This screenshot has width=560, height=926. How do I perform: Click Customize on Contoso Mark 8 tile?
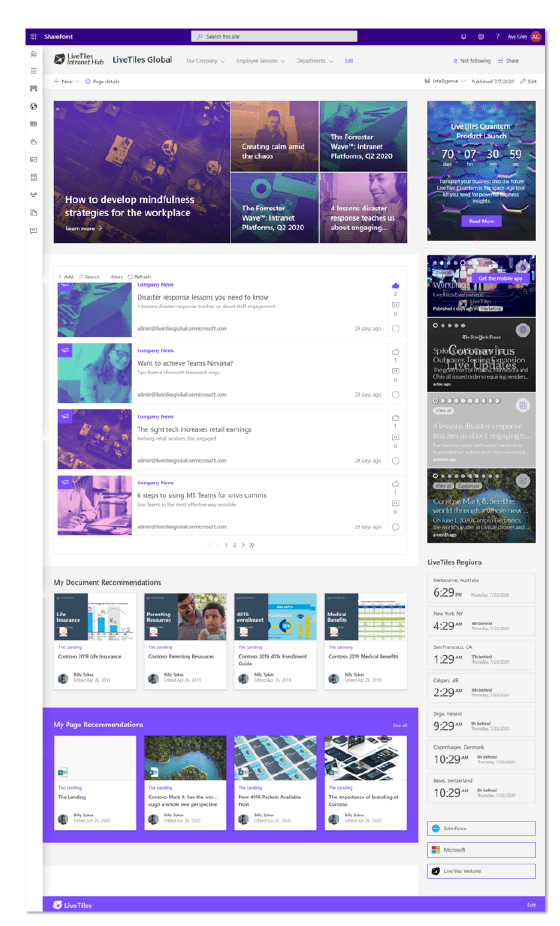pyautogui.click(x=469, y=485)
